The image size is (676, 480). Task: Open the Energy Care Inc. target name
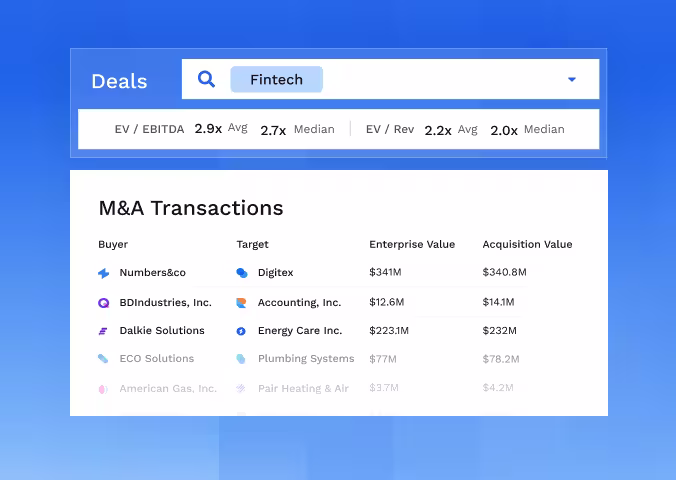tap(300, 330)
